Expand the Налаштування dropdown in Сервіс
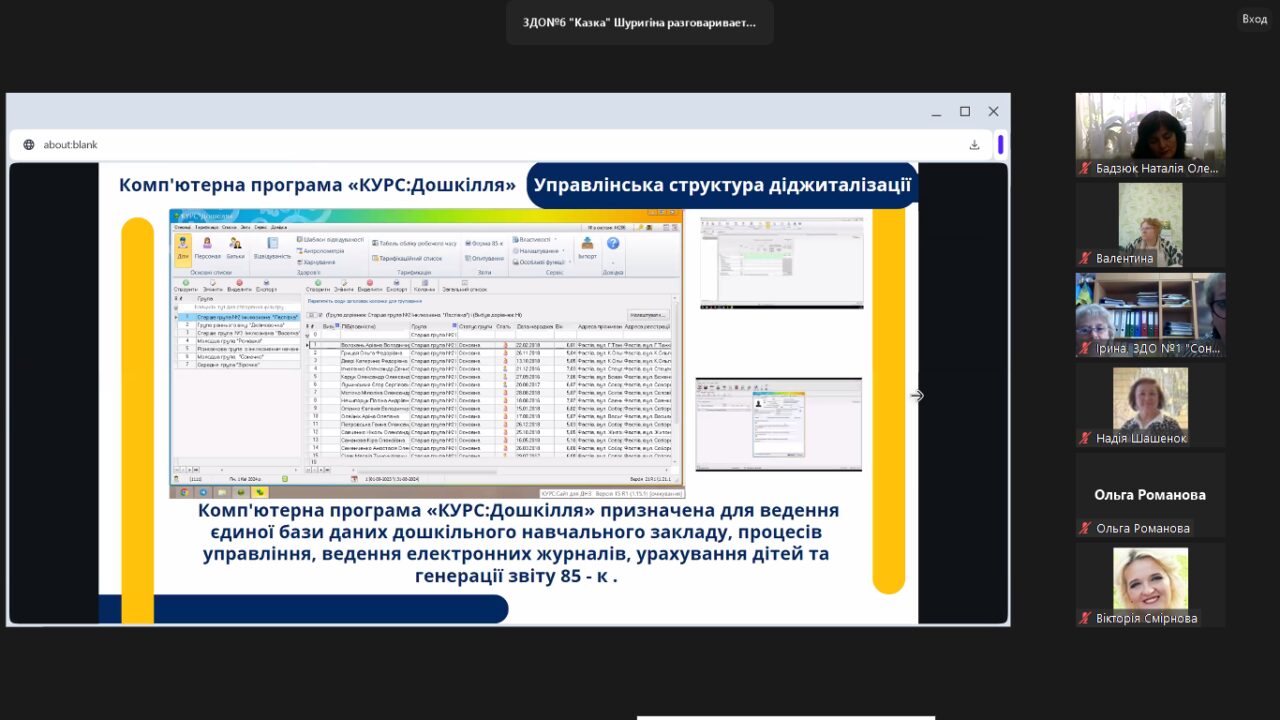1280x720 pixels. click(x=563, y=251)
